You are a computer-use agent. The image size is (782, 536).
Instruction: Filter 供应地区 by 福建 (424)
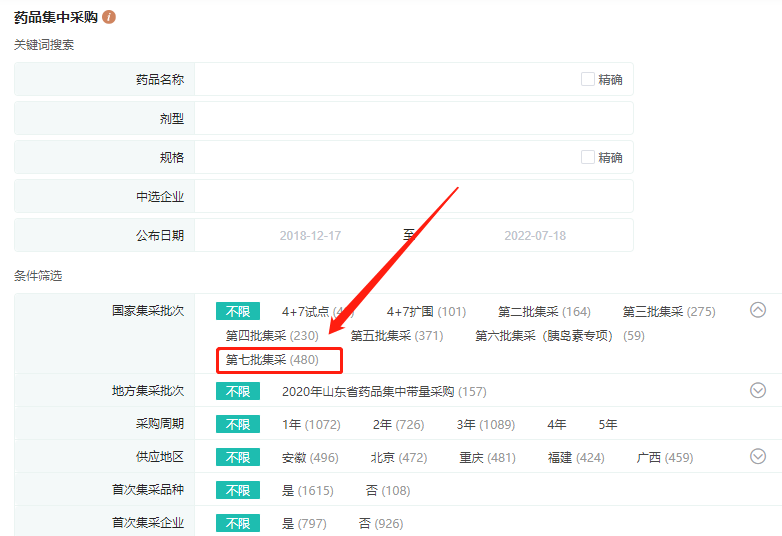coord(576,457)
